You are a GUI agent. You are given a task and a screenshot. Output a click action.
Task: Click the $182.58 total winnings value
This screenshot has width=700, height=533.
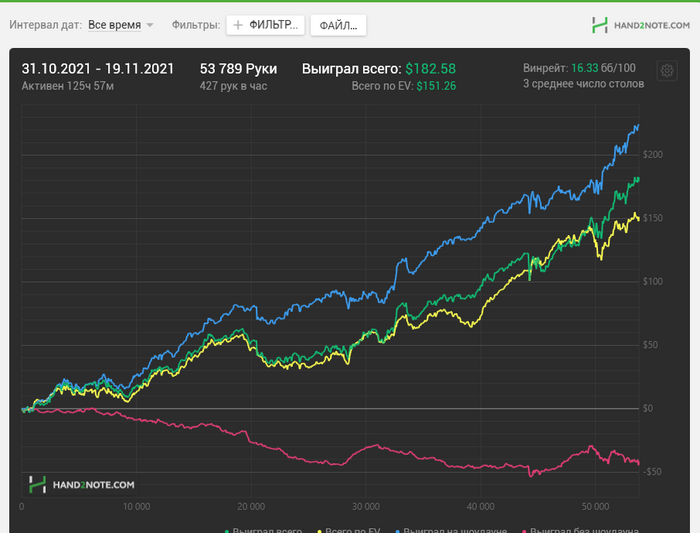430,69
